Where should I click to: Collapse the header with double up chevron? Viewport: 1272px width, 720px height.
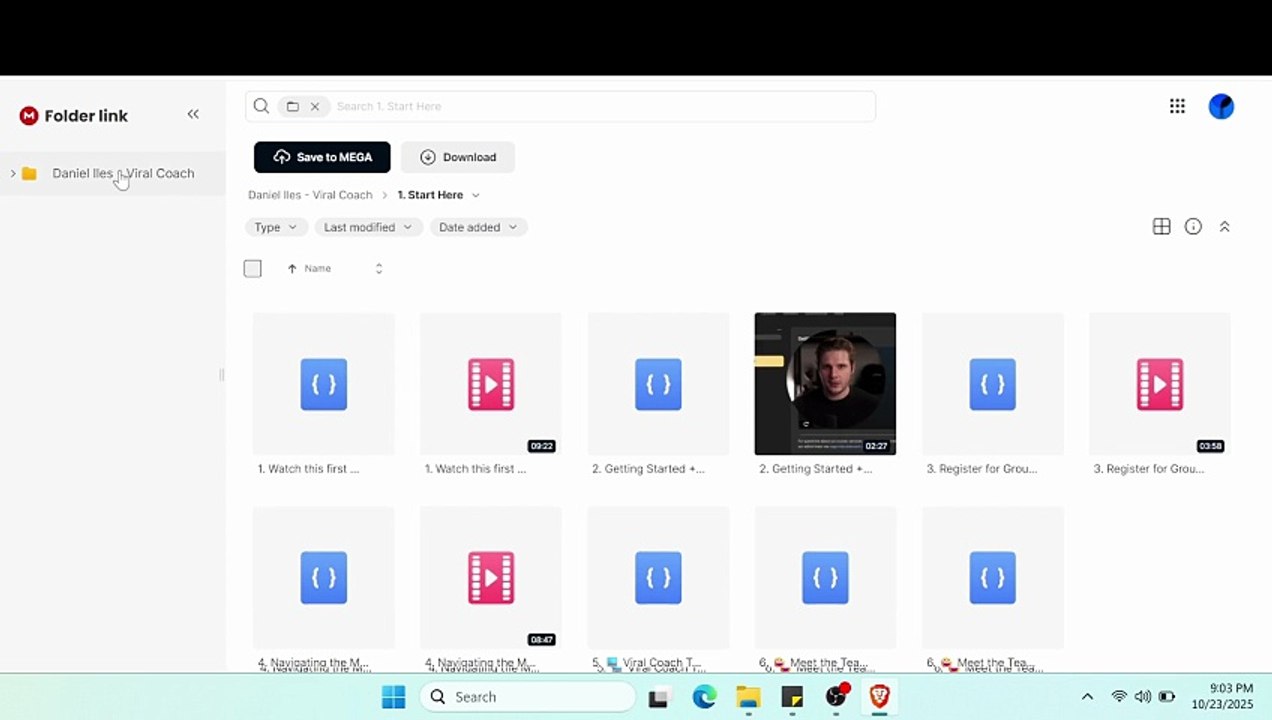[1224, 227]
